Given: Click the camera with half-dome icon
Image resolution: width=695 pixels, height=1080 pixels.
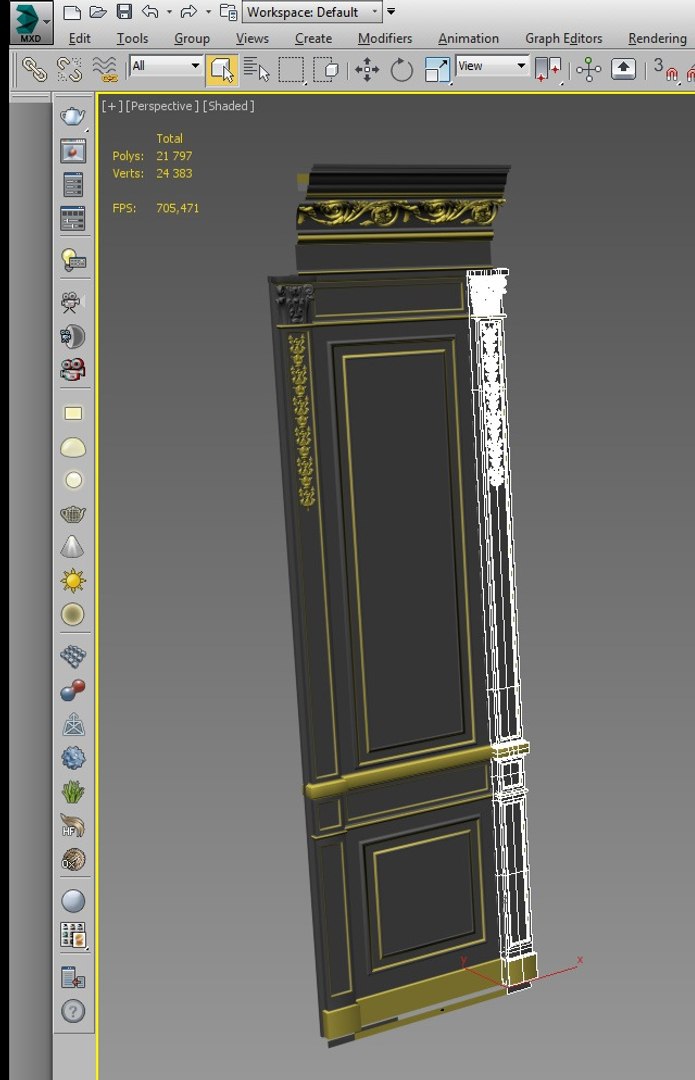Looking at the screenshot, I should click(72, 336).
